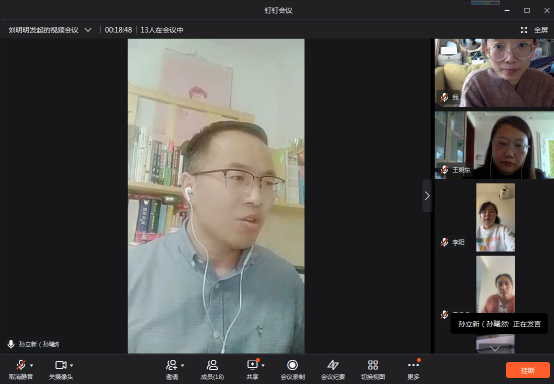Click the speaker name label 孙立新 bottom-left
Viewport: 554px width, 384px height.
(x=39, y=344)
